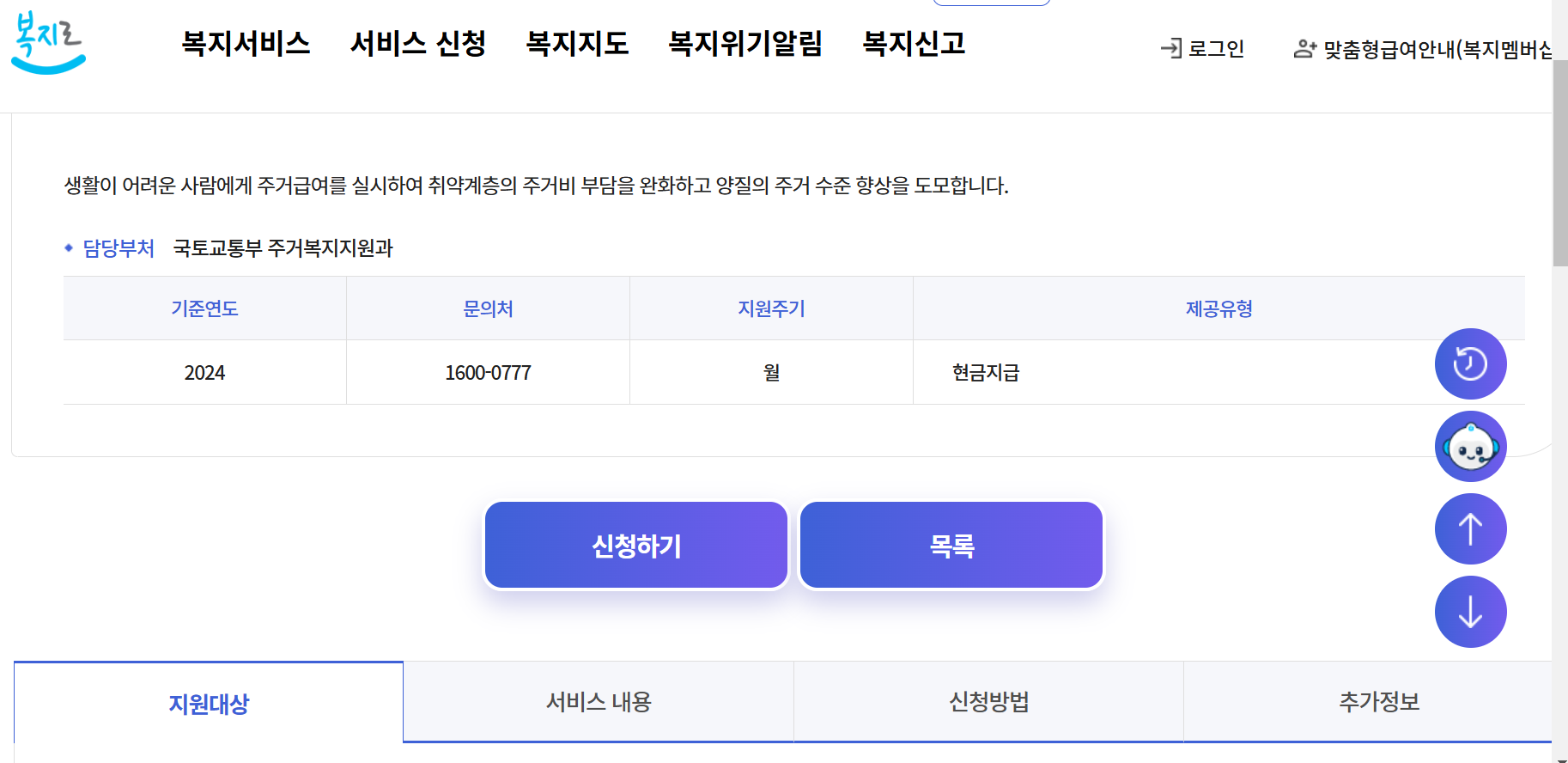This screenshot has height=763, width=1568.
Task: Click the 신청하기 button
Action: pyautogui.click(x=635, y=545)
